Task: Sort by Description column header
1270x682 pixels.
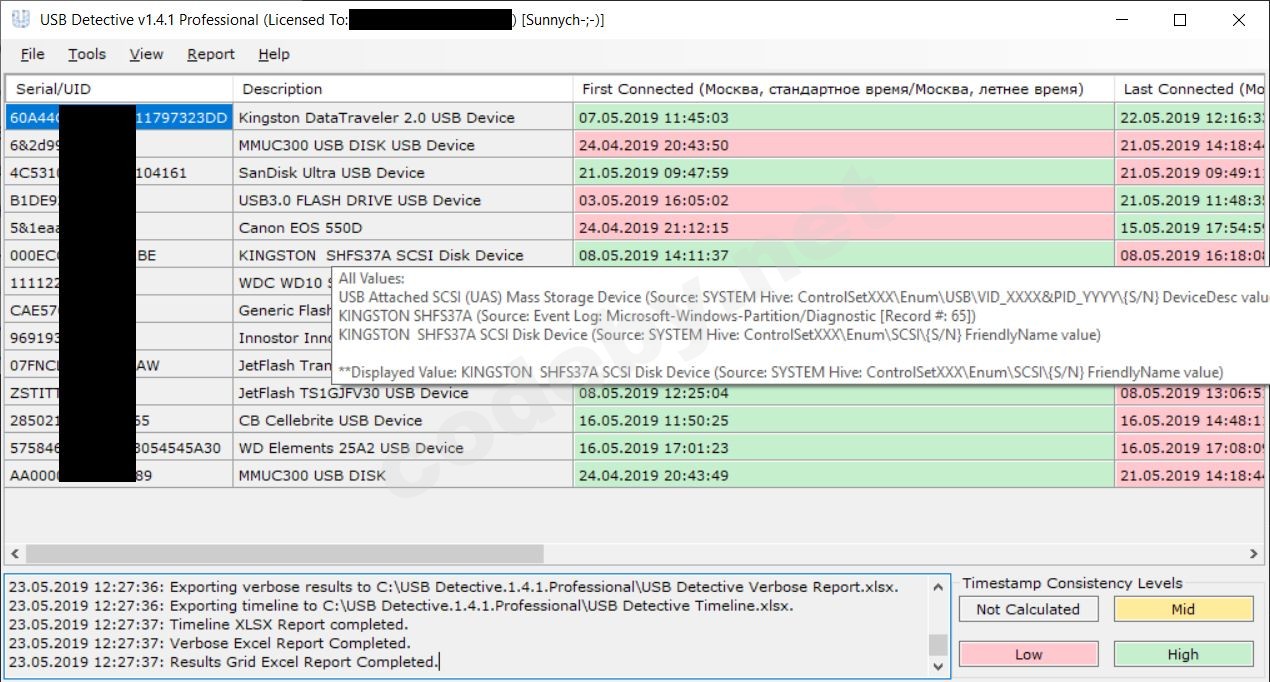Action: [403, 89]
